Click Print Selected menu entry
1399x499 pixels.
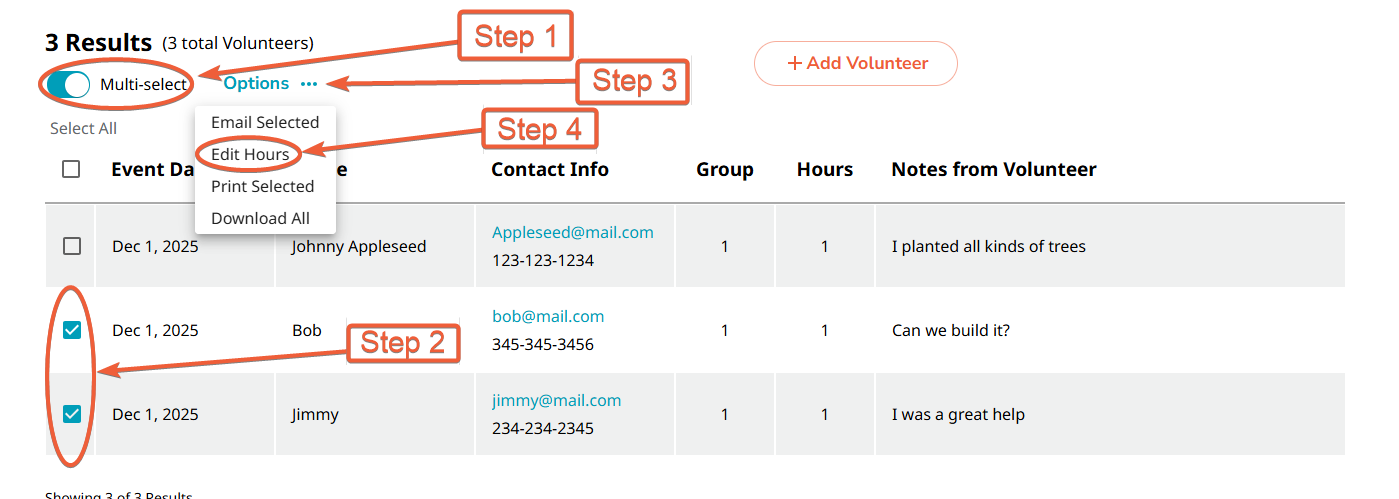262,186
